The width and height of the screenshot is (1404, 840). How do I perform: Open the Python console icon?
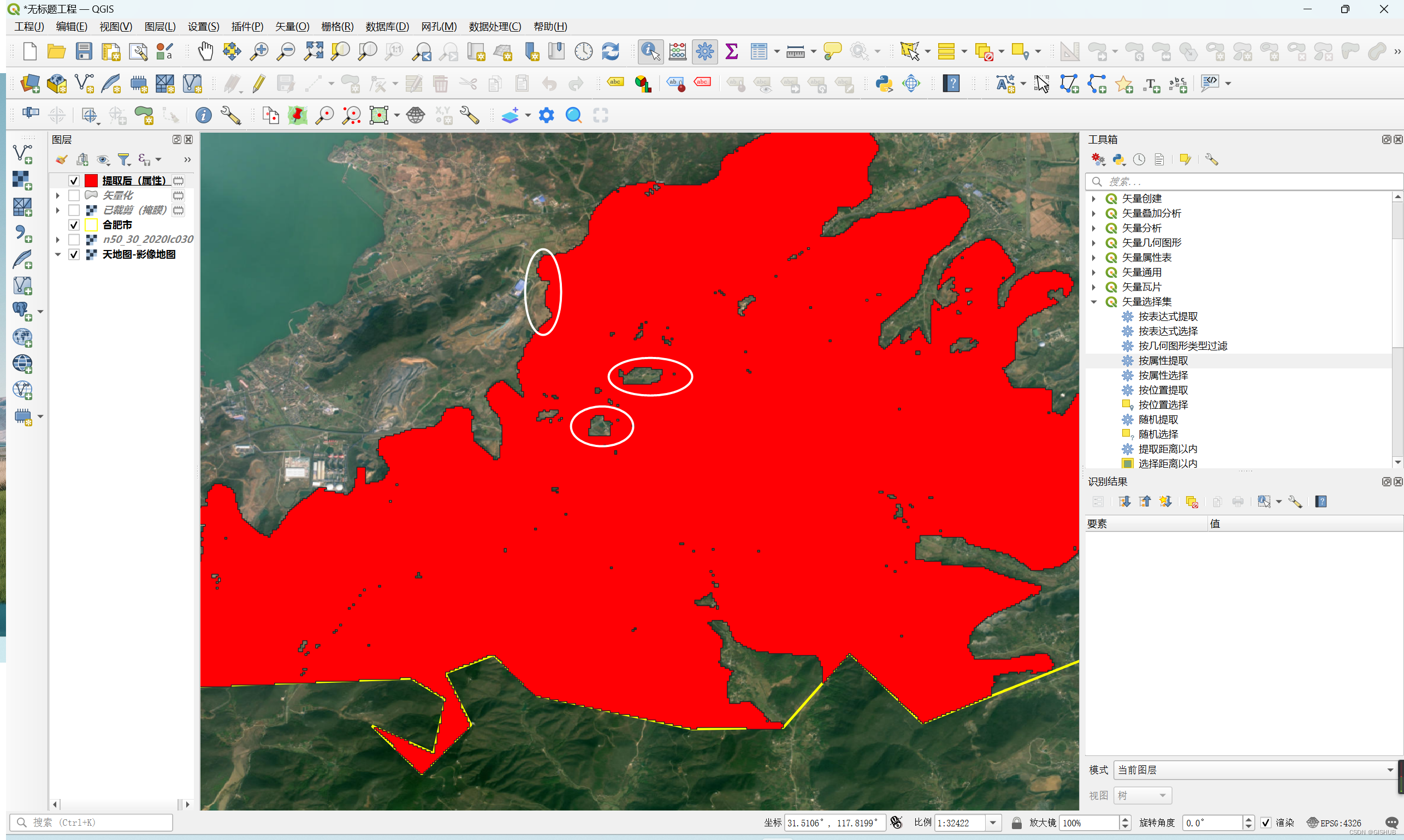coord(884,84)
